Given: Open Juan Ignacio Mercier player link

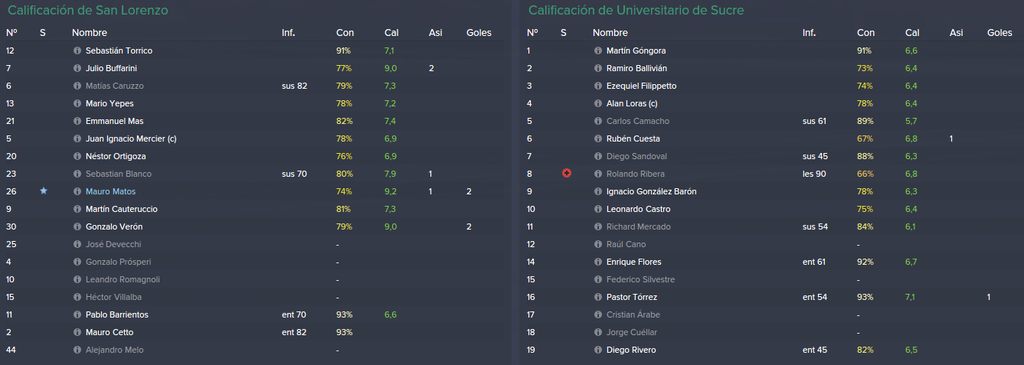Looking at the screenshot, I should pos(131,138).
